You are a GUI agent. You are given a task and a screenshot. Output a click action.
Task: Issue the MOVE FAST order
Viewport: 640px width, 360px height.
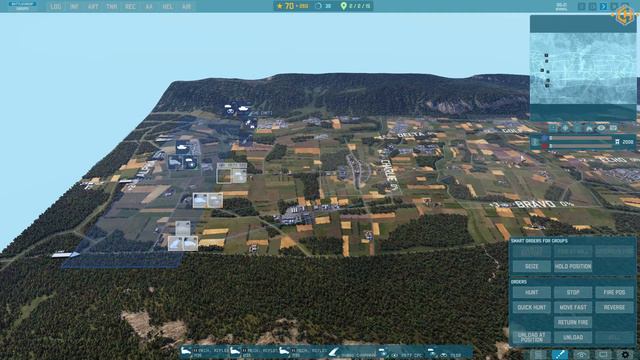[x=573, y=307]
